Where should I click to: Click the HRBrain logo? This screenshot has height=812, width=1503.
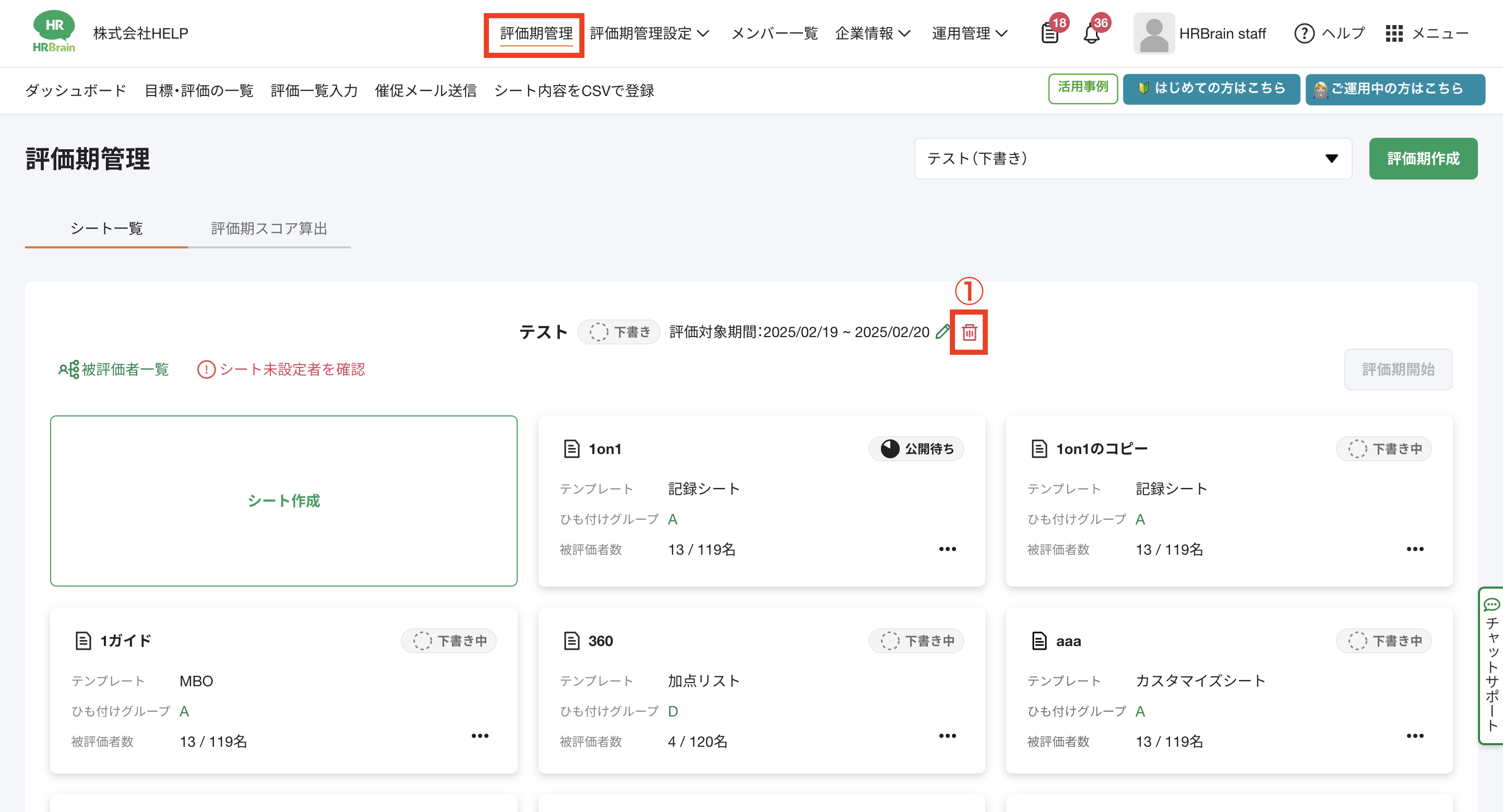(x=54, y=32)
